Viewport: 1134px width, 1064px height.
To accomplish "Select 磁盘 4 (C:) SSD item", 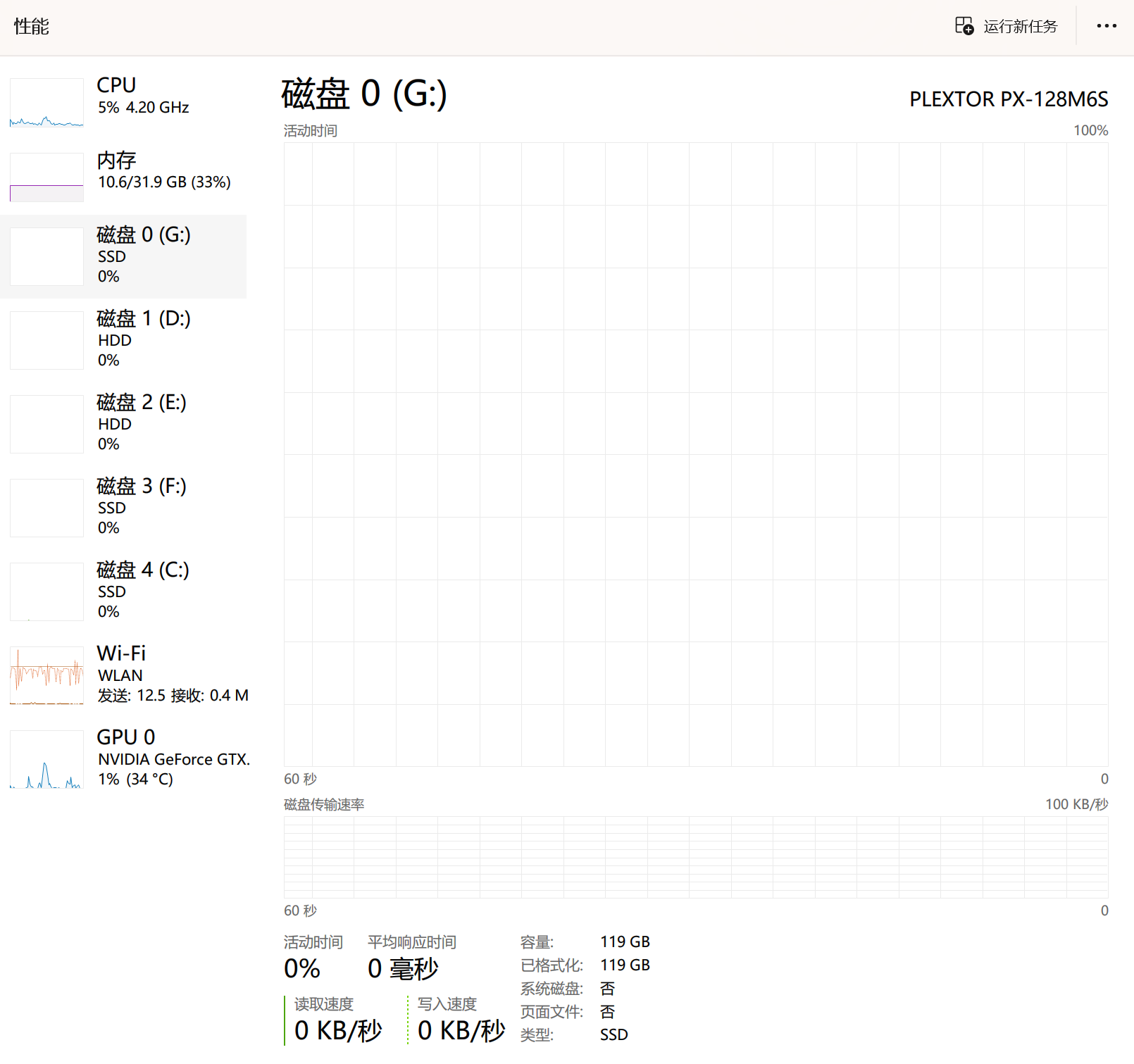I will [x=123, y=592].
